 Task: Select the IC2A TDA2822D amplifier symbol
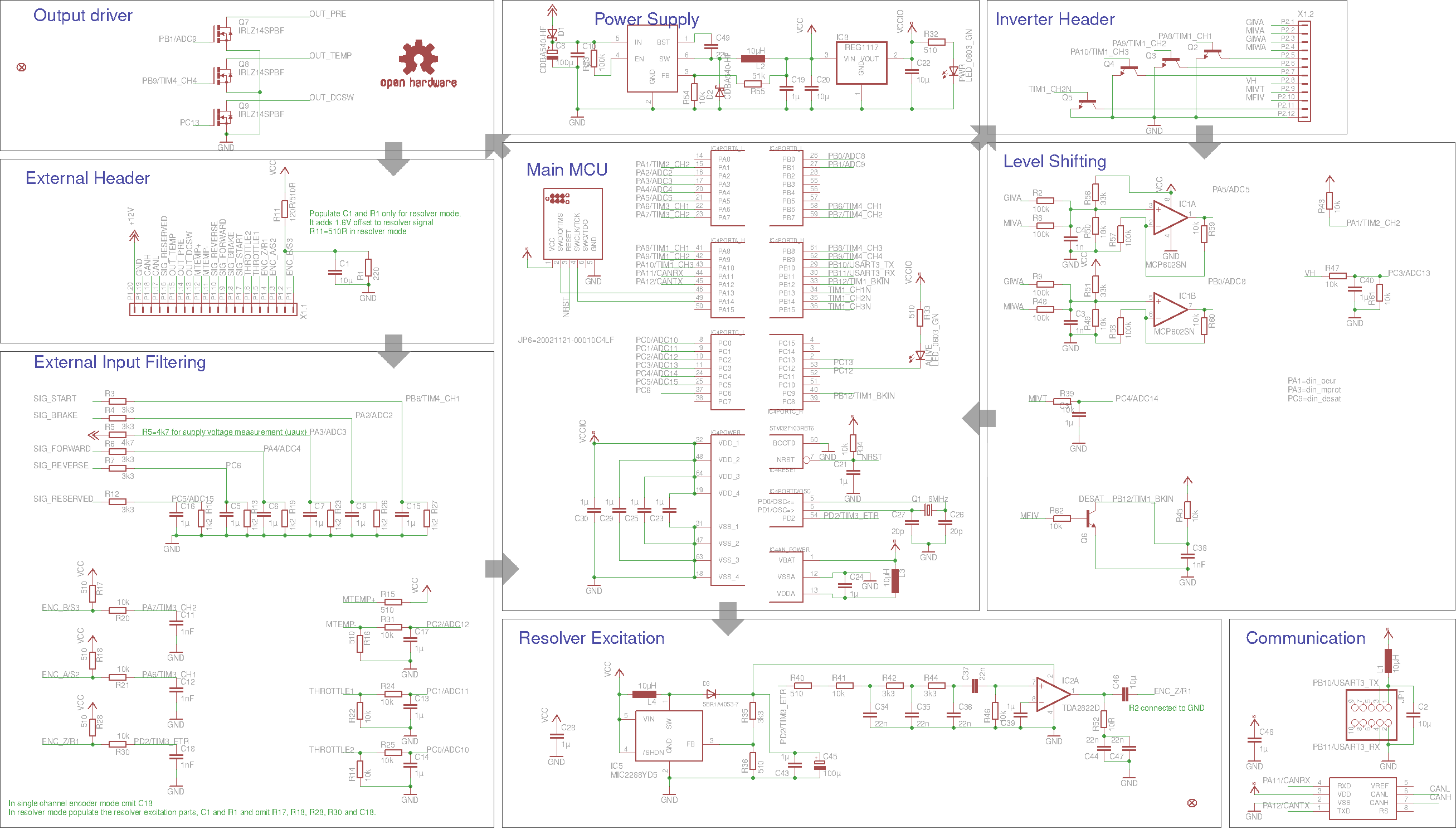click(x=1052, y=694)
